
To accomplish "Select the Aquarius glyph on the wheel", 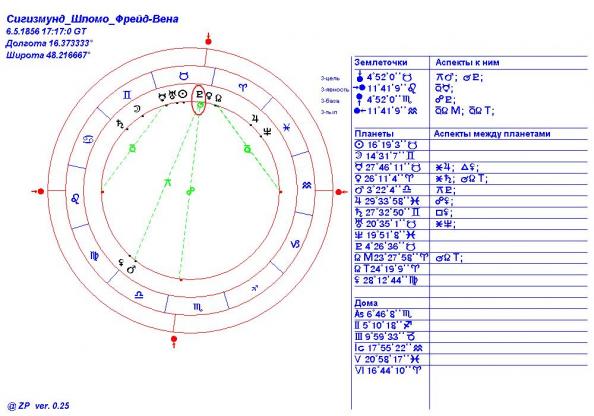I will pos(307,185).
